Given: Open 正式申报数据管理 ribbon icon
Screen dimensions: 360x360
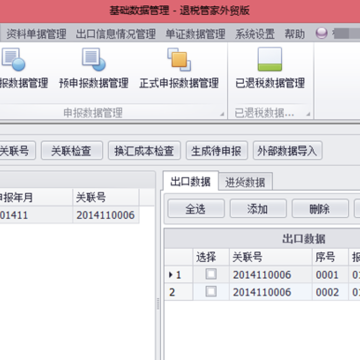Looking at the screenshot, I should pyautogui.click(x=179, y=68).
